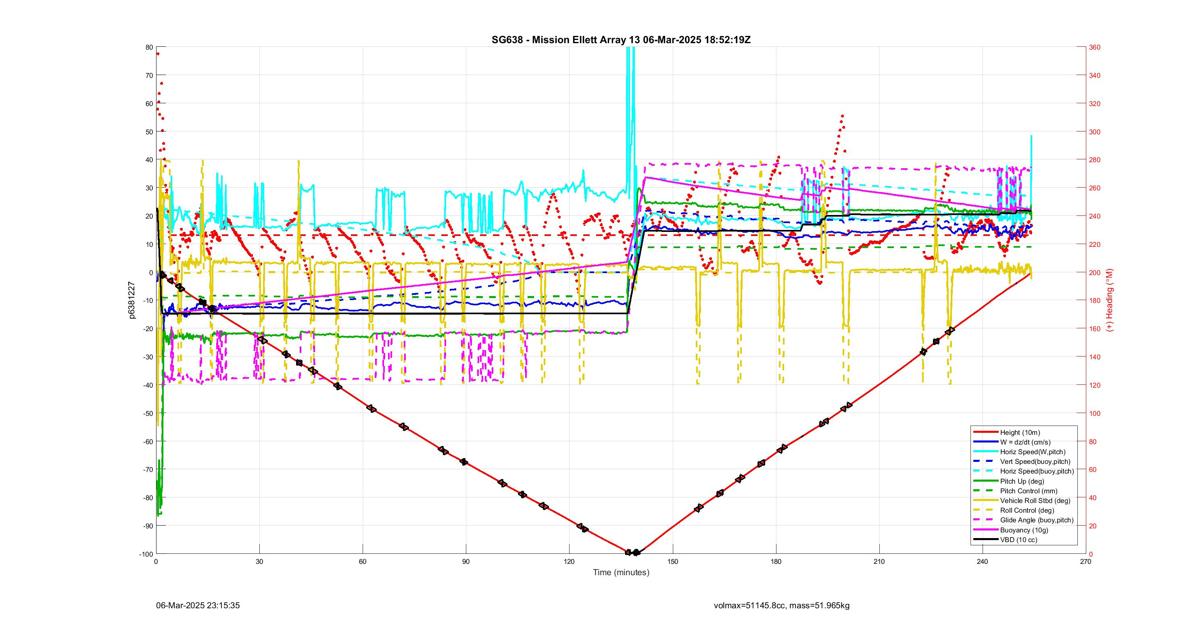Click the right heading axis tick label '360'

(x=1095, y=47)
